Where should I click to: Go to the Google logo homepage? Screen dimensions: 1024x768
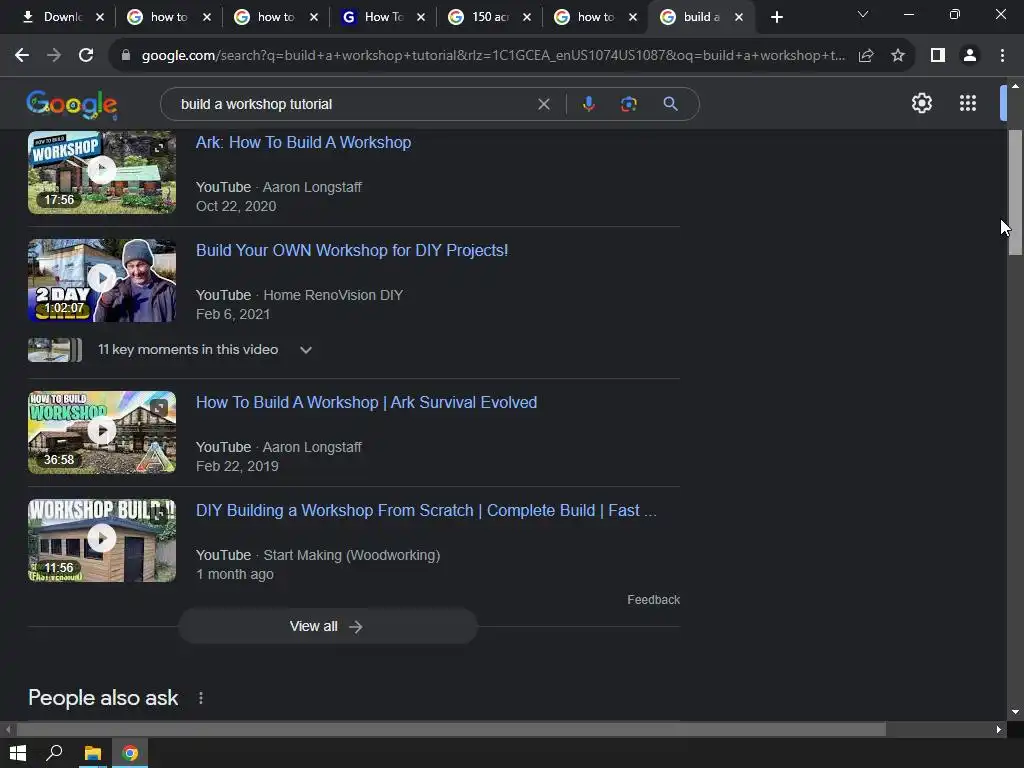(72, 104)
